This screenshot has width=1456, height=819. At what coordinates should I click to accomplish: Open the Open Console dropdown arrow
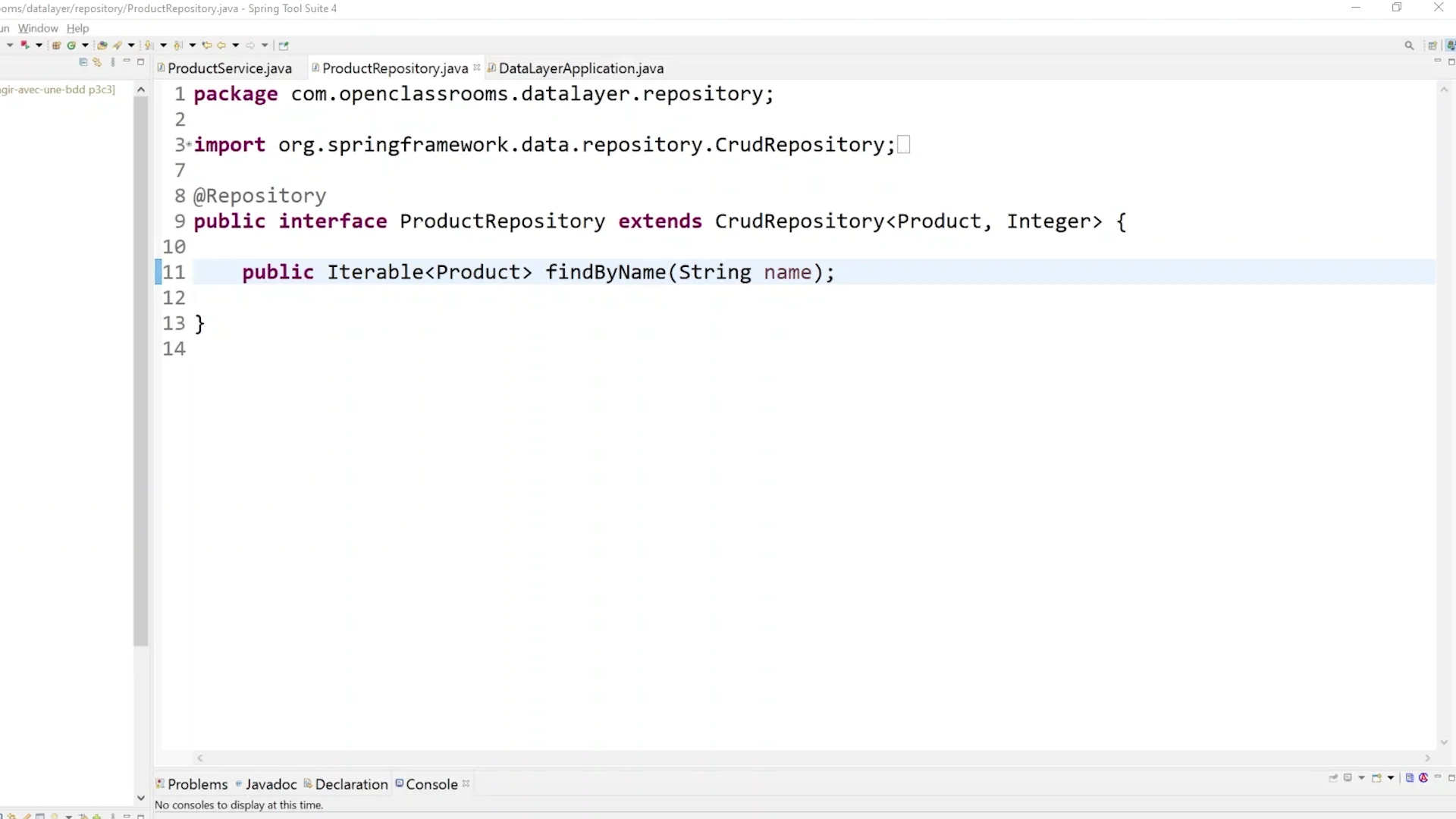click(1391, 778)
